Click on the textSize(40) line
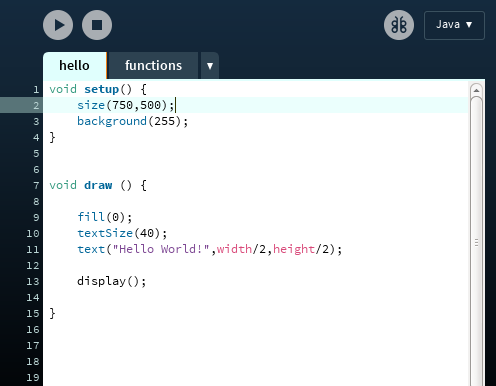 click(122, 233)
